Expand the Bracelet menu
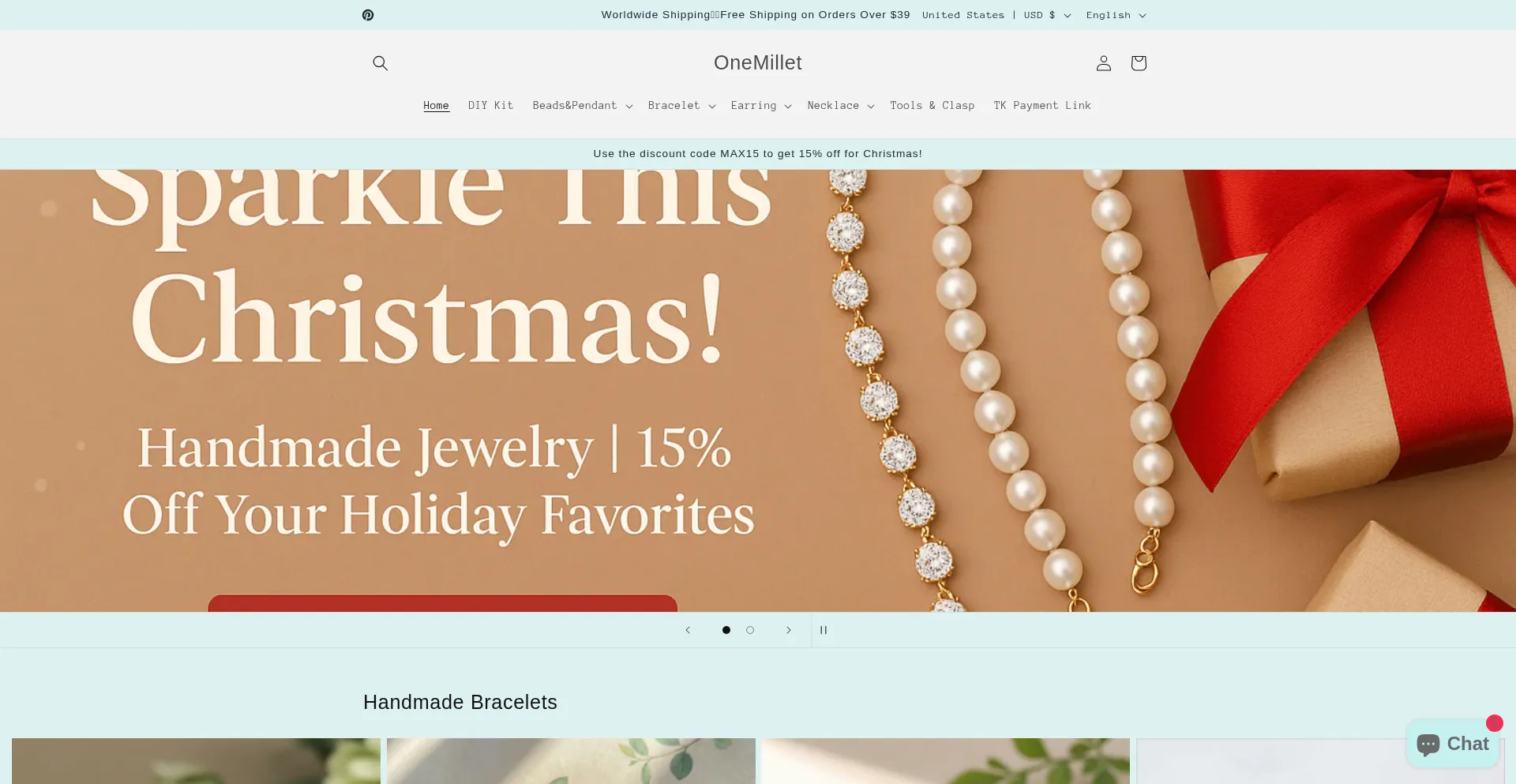 [x=681, y=106]
